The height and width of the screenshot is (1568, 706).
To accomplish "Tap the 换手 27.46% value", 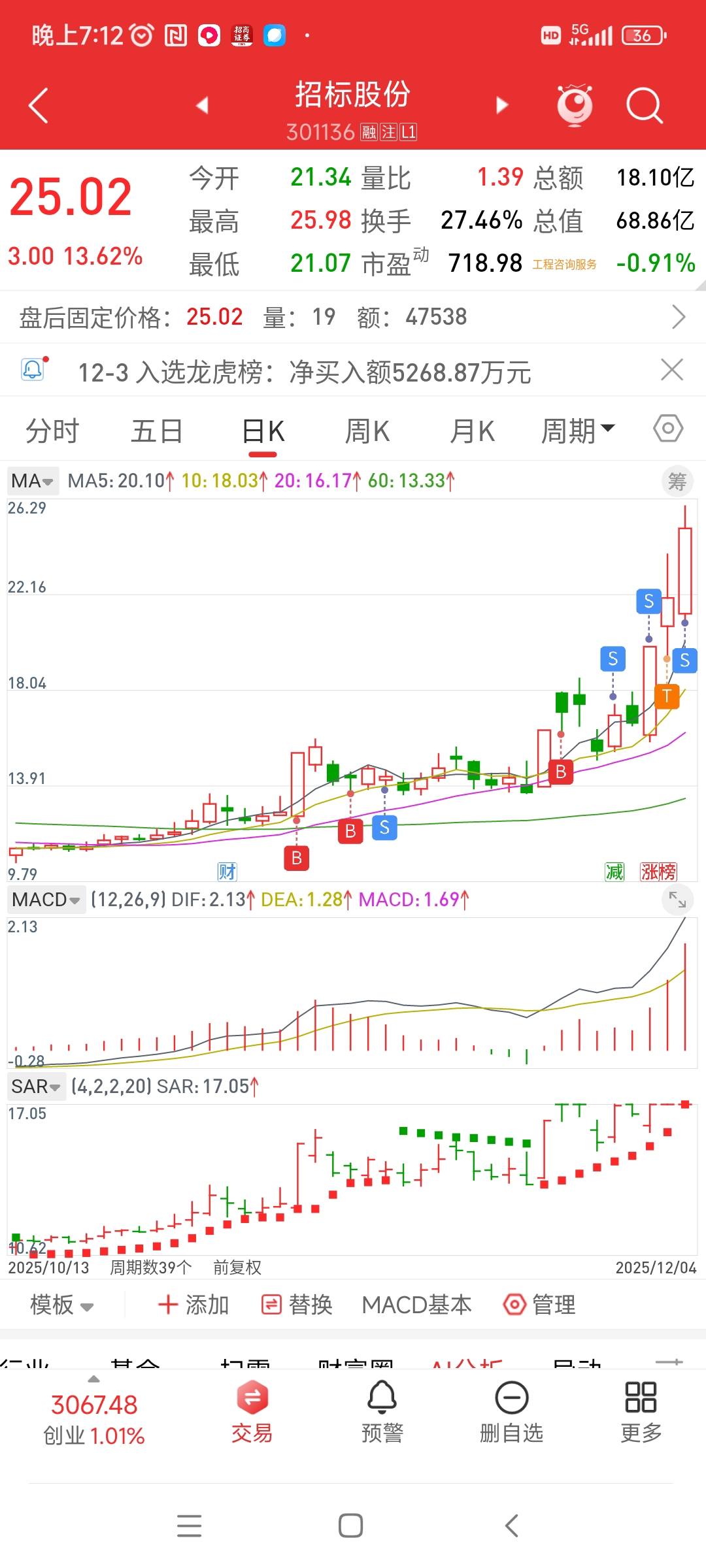I will [481, 221].
